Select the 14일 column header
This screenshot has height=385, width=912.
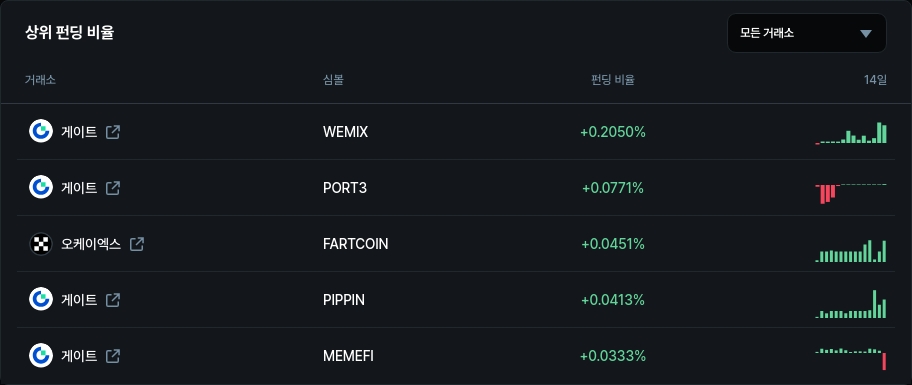point(876,80)
